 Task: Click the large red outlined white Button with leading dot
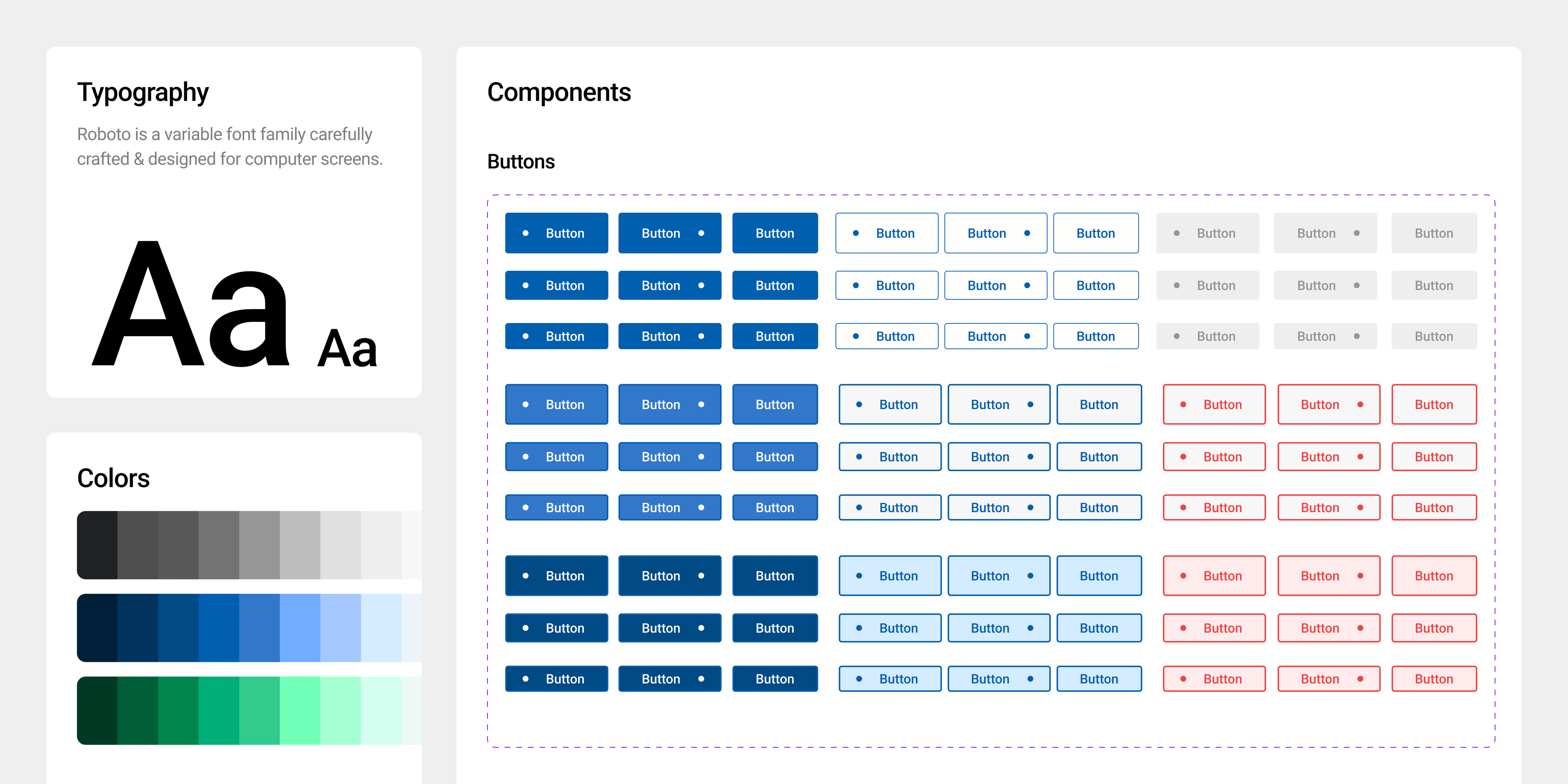click(1214, 404)
